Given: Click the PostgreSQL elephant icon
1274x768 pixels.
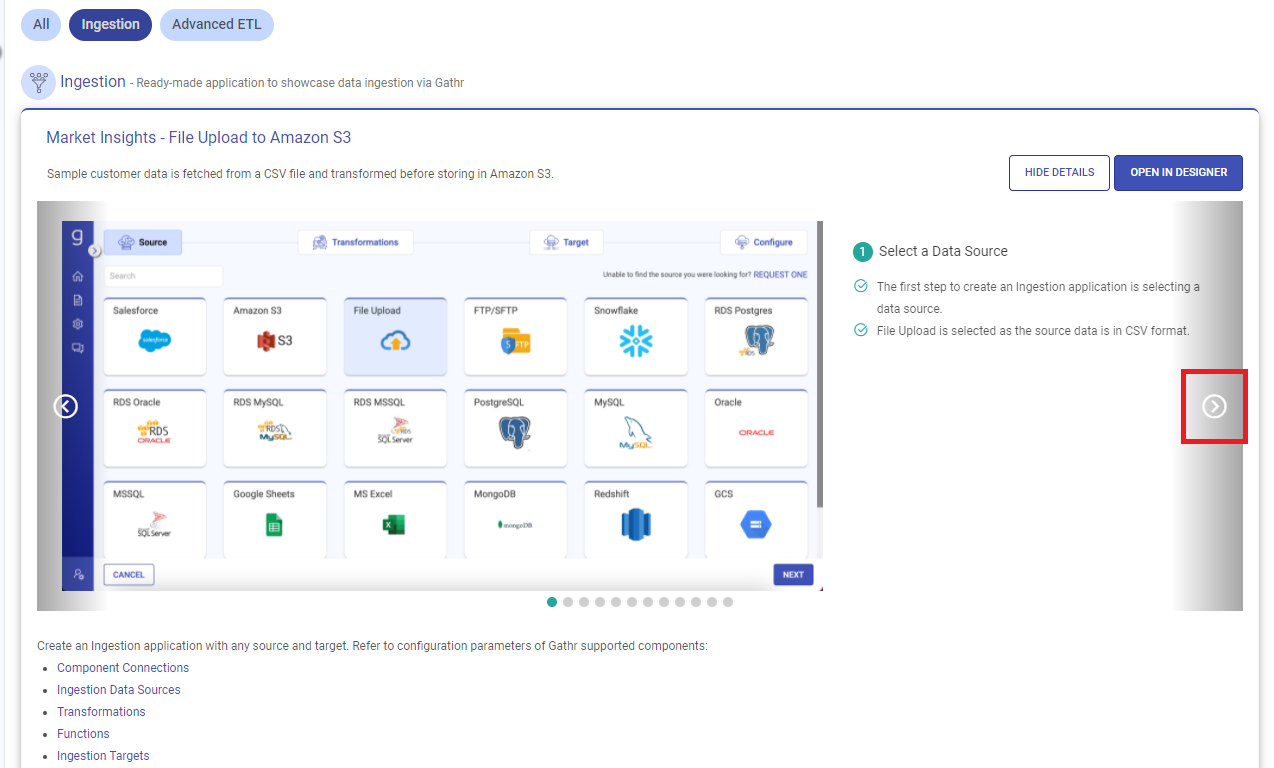Looking at the screenshot, I should pos(515,432).
